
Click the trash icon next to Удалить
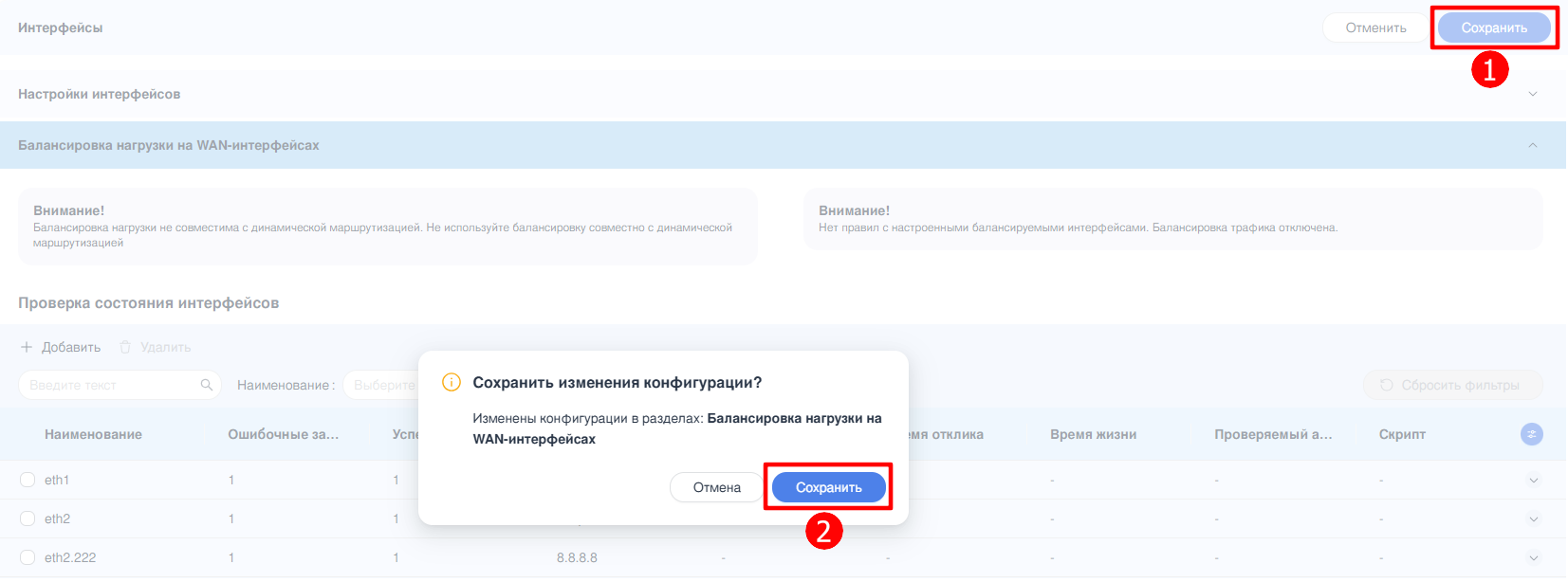point(125,347)
